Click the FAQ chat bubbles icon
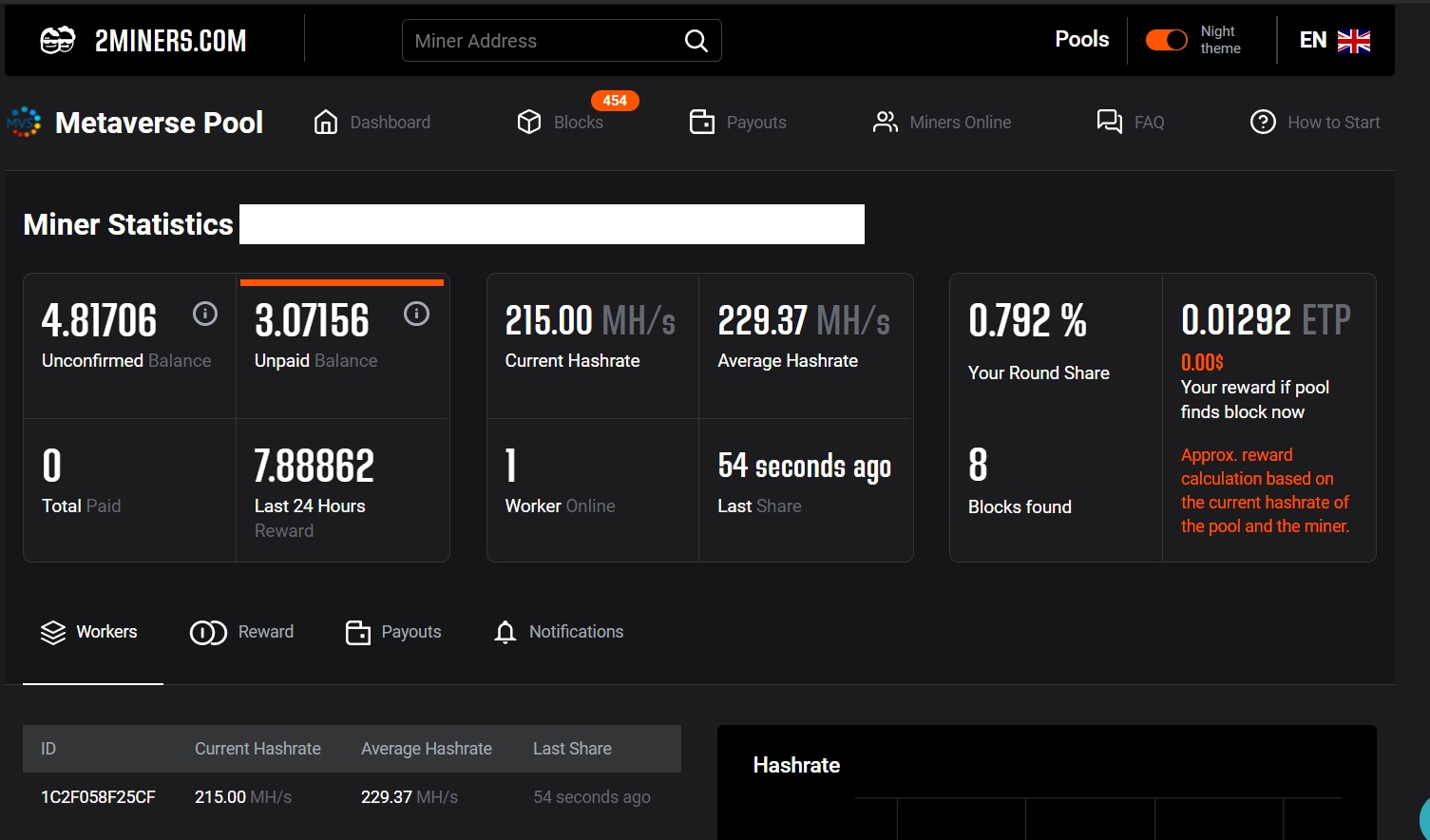1430x840 pixels. [x=1110, y=122]
